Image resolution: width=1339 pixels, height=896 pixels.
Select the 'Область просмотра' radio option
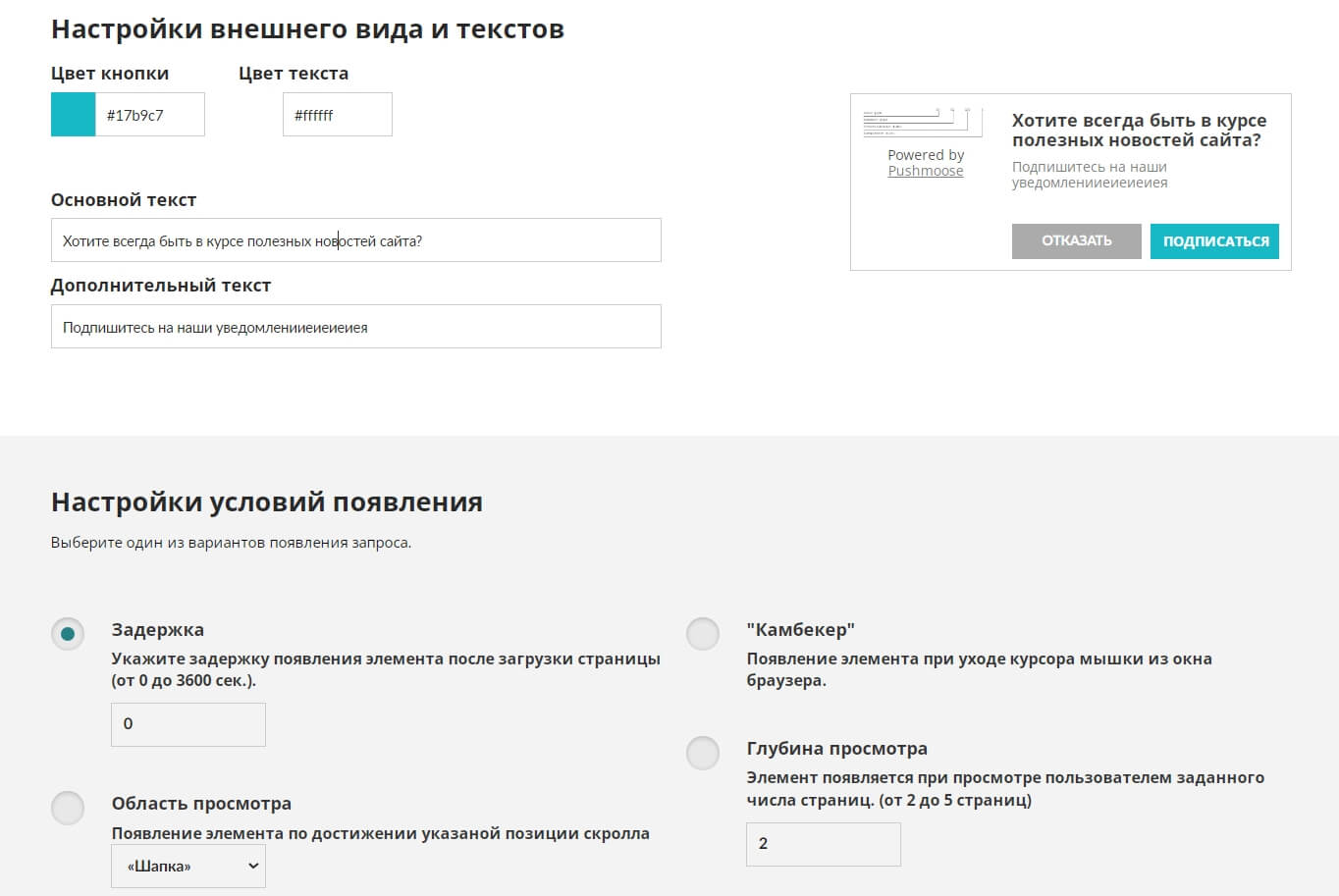click(x=68, y=808)
